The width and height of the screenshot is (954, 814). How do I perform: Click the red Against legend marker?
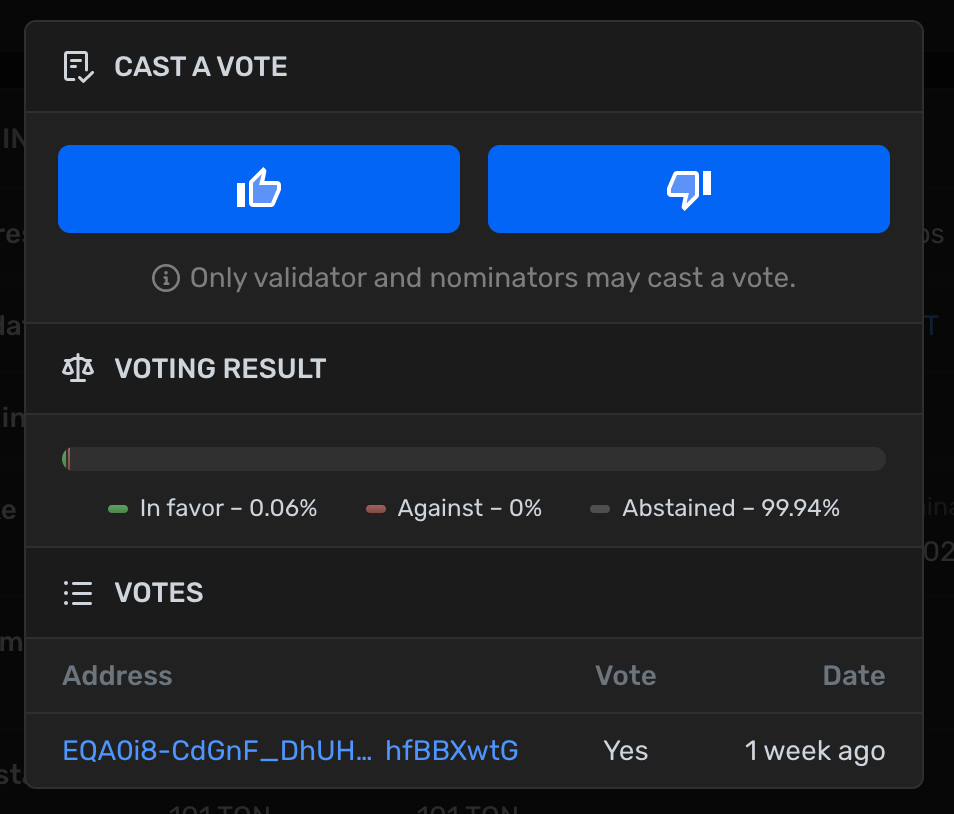376,509
